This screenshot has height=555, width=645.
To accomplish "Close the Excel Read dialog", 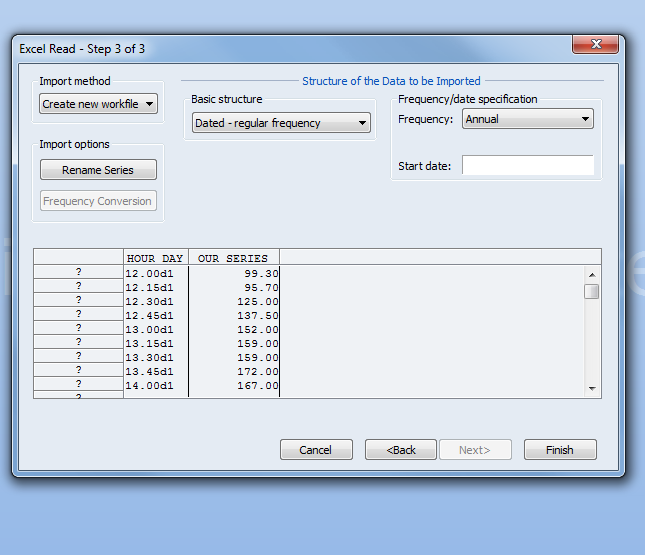I will [x=595, y=44].
